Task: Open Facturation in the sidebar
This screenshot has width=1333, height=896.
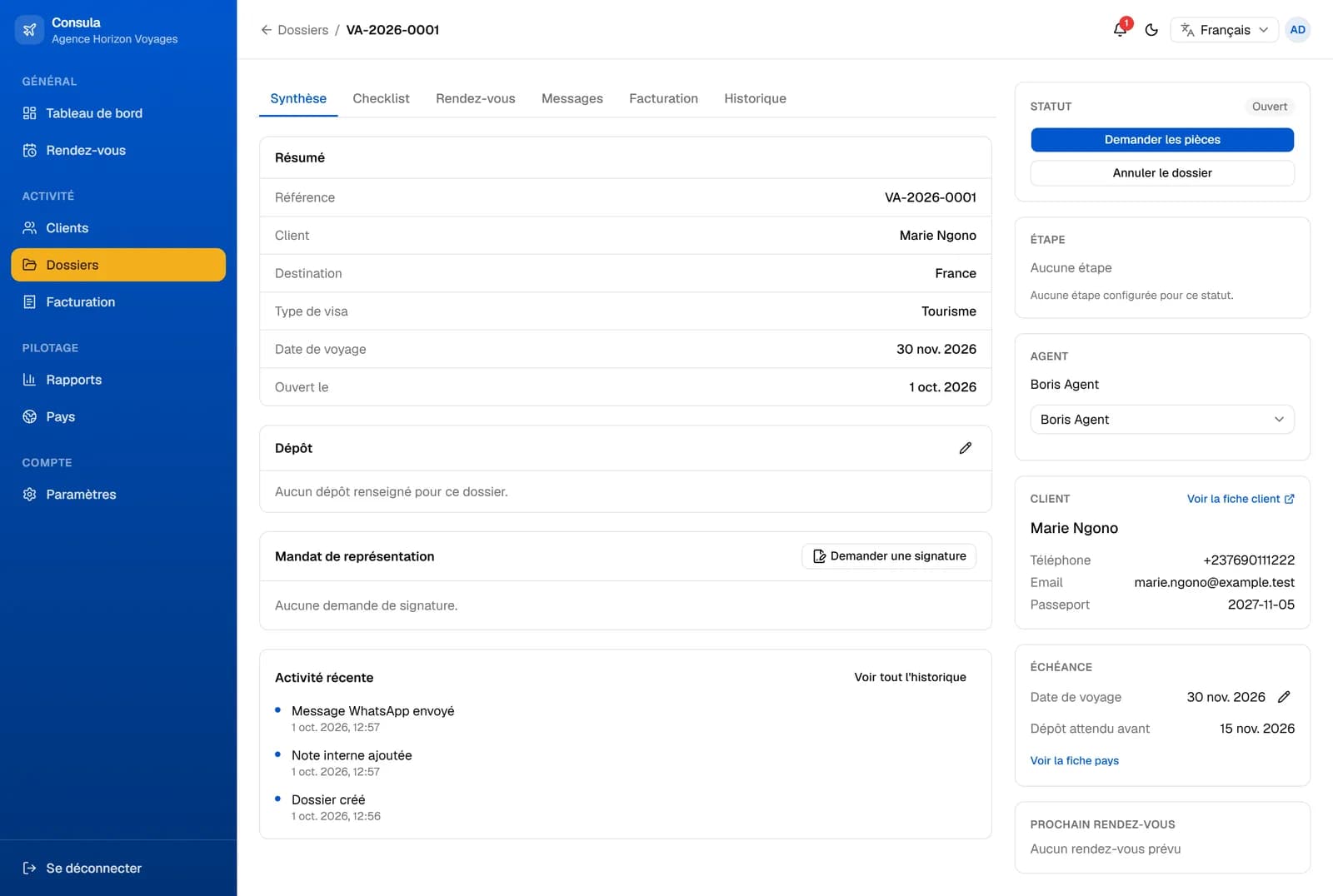Action: [118, 302]
